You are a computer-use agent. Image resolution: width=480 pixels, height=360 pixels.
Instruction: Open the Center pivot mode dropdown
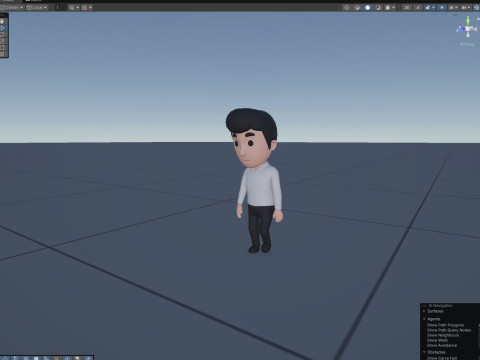click(12, 7)
